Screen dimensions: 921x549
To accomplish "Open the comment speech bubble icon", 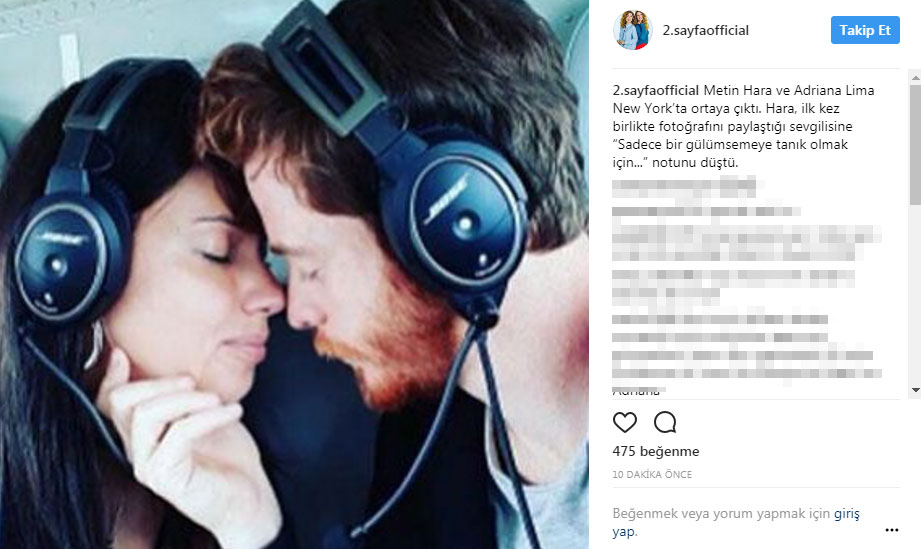I will [x=665, y=422].
